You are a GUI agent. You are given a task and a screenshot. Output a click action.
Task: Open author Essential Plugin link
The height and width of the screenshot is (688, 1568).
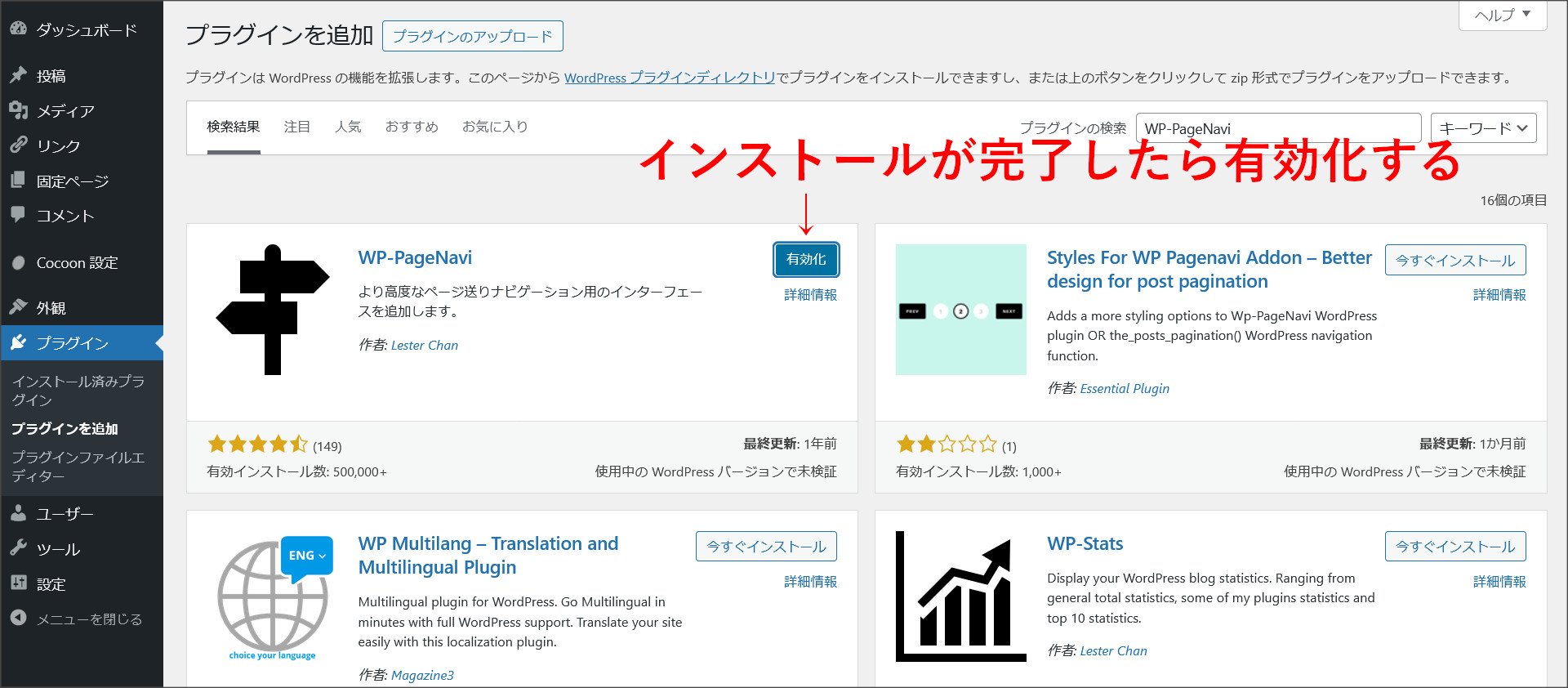[1125, 388]
